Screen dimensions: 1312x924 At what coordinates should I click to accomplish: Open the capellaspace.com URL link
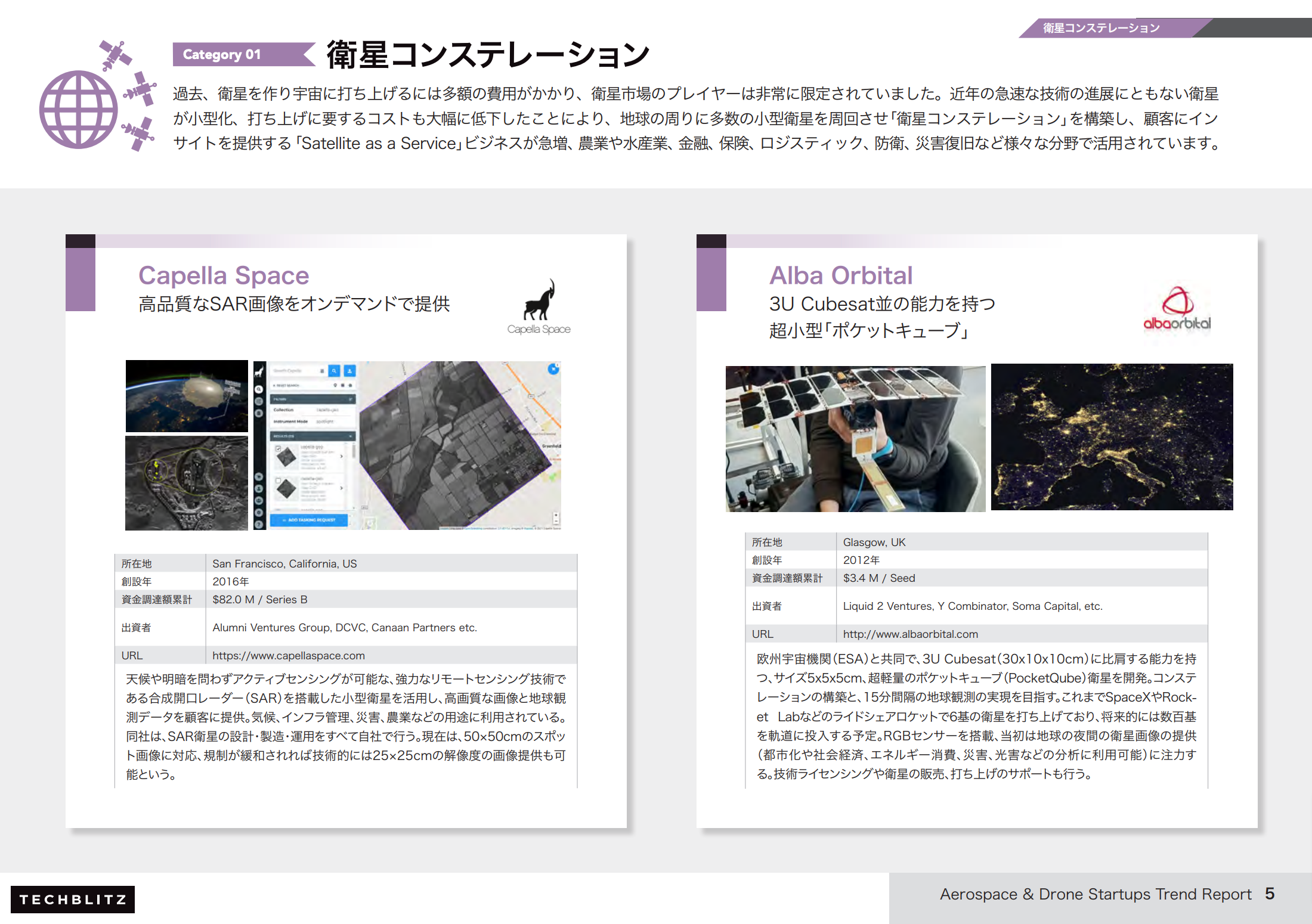[x=288, y=656]
